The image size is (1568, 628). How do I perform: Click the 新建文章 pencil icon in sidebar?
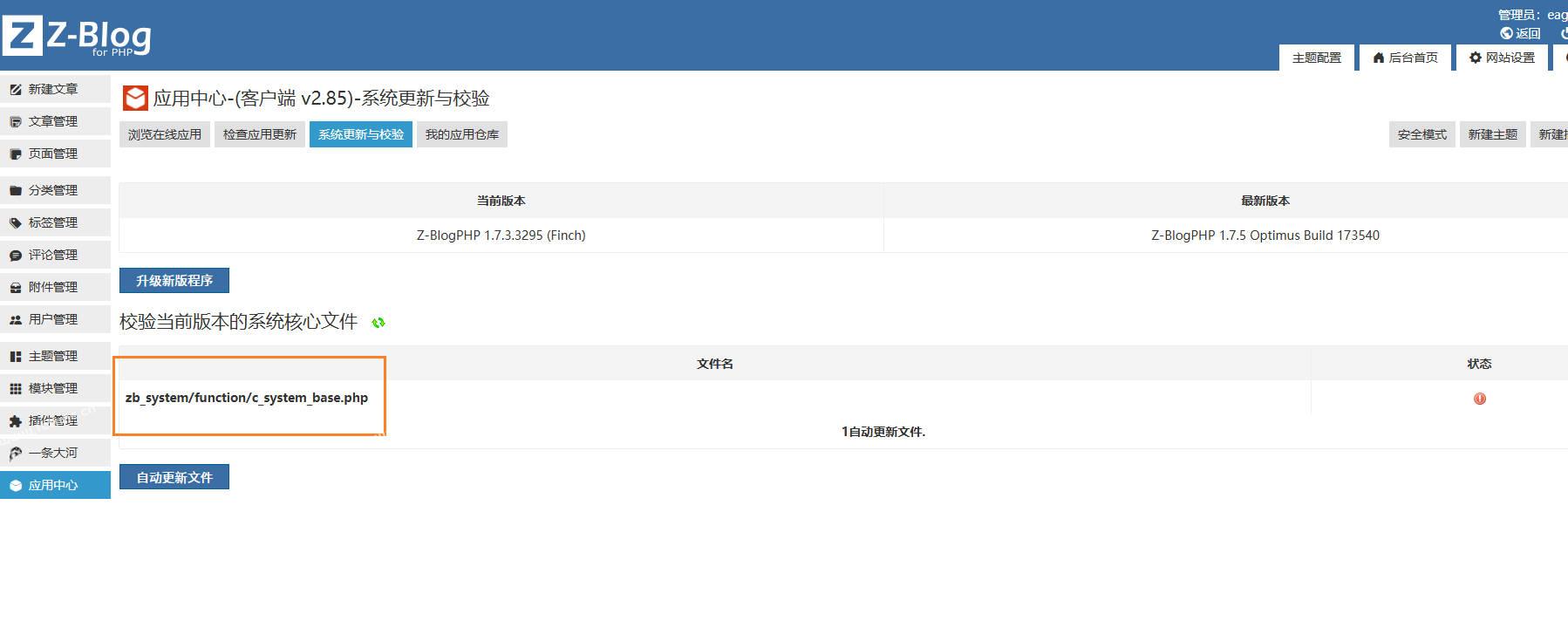[x=16, y=90]
